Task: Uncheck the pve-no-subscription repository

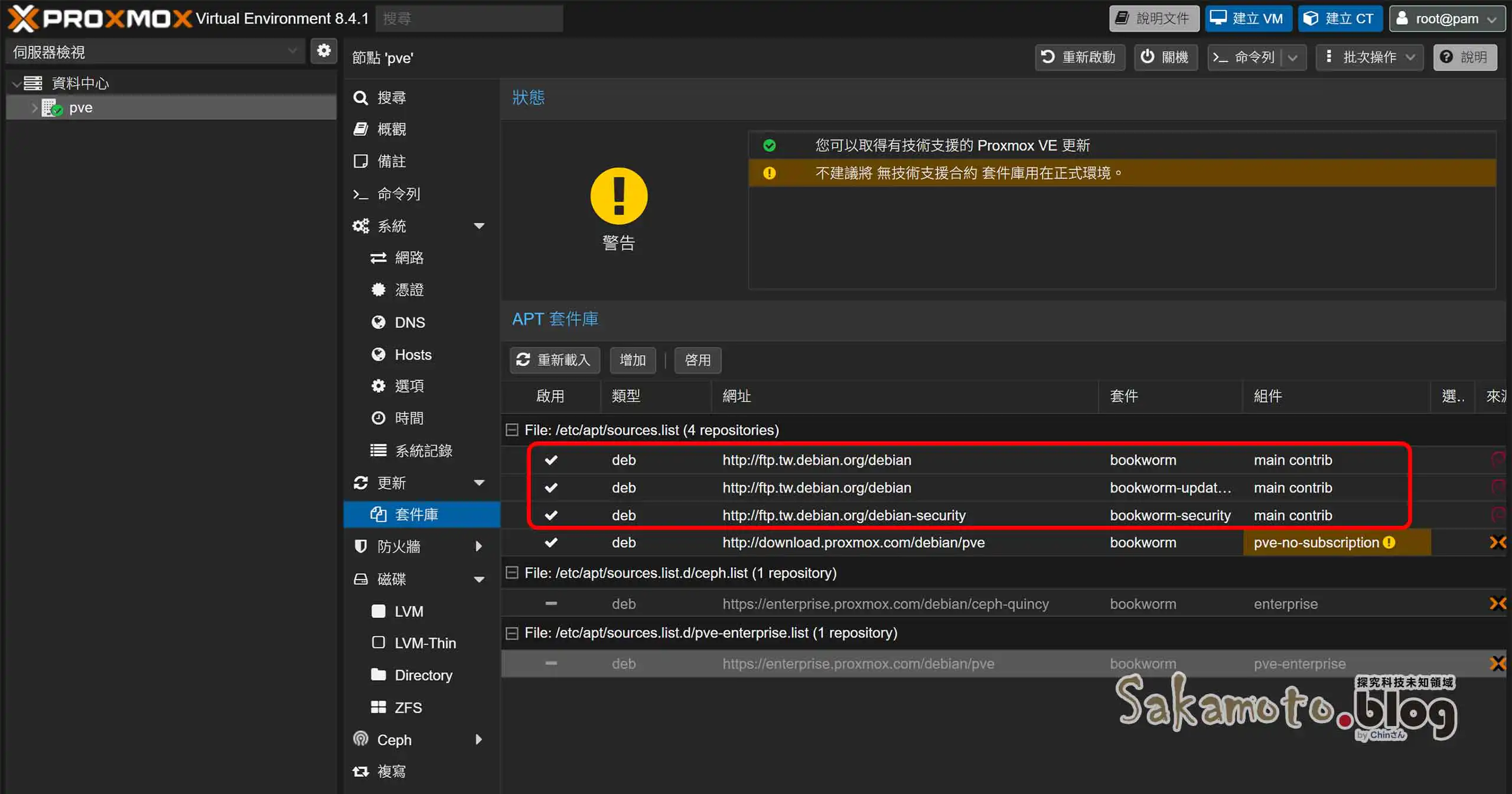Action: [x=551, y=542]
